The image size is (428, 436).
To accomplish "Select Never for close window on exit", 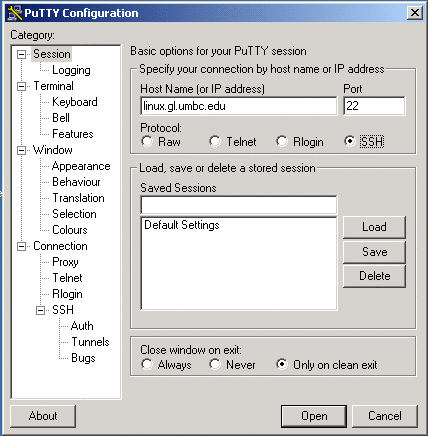I will [x=215, y=364].
